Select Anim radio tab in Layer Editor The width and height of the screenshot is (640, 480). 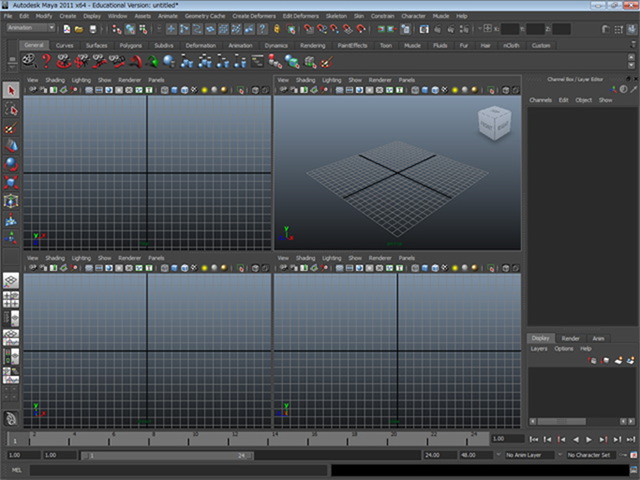[x=598, y=338]
